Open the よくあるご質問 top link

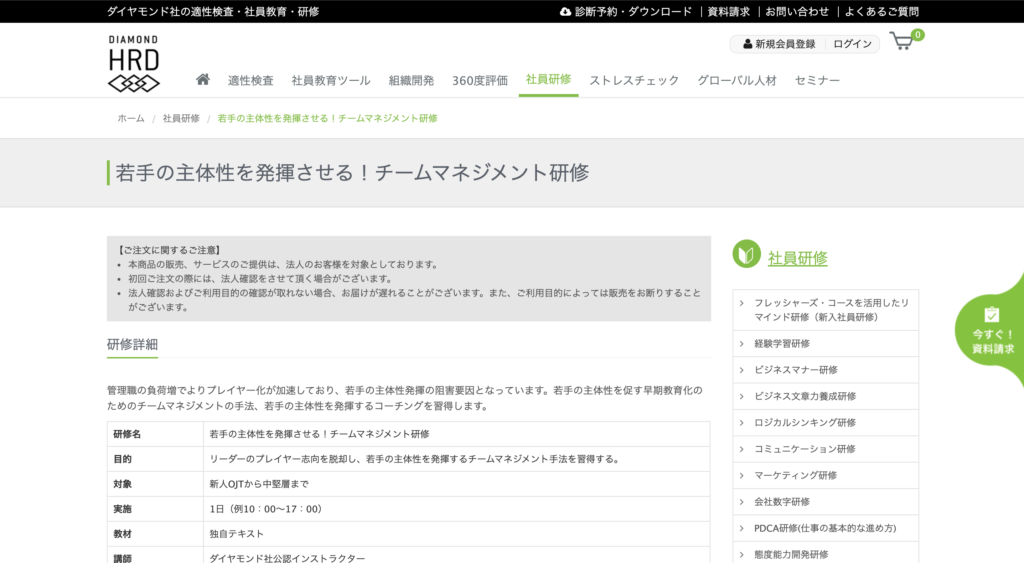tap(880, 12)
